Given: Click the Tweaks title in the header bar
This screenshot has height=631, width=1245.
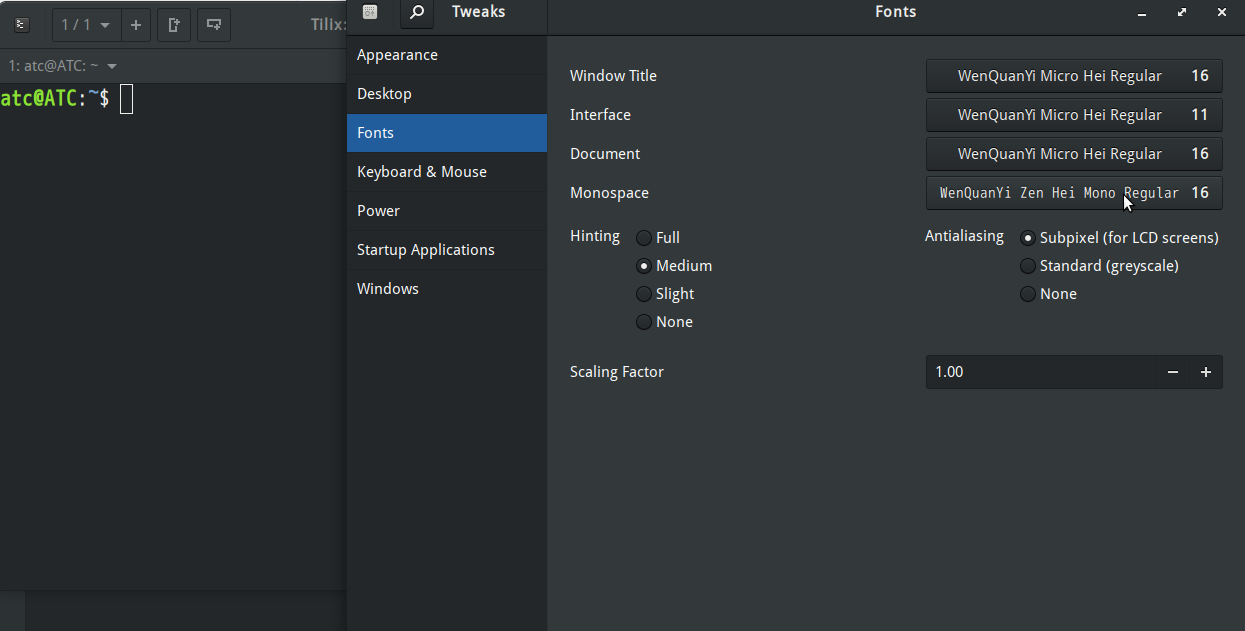Looking at the screenshot, I should [478, 12].
